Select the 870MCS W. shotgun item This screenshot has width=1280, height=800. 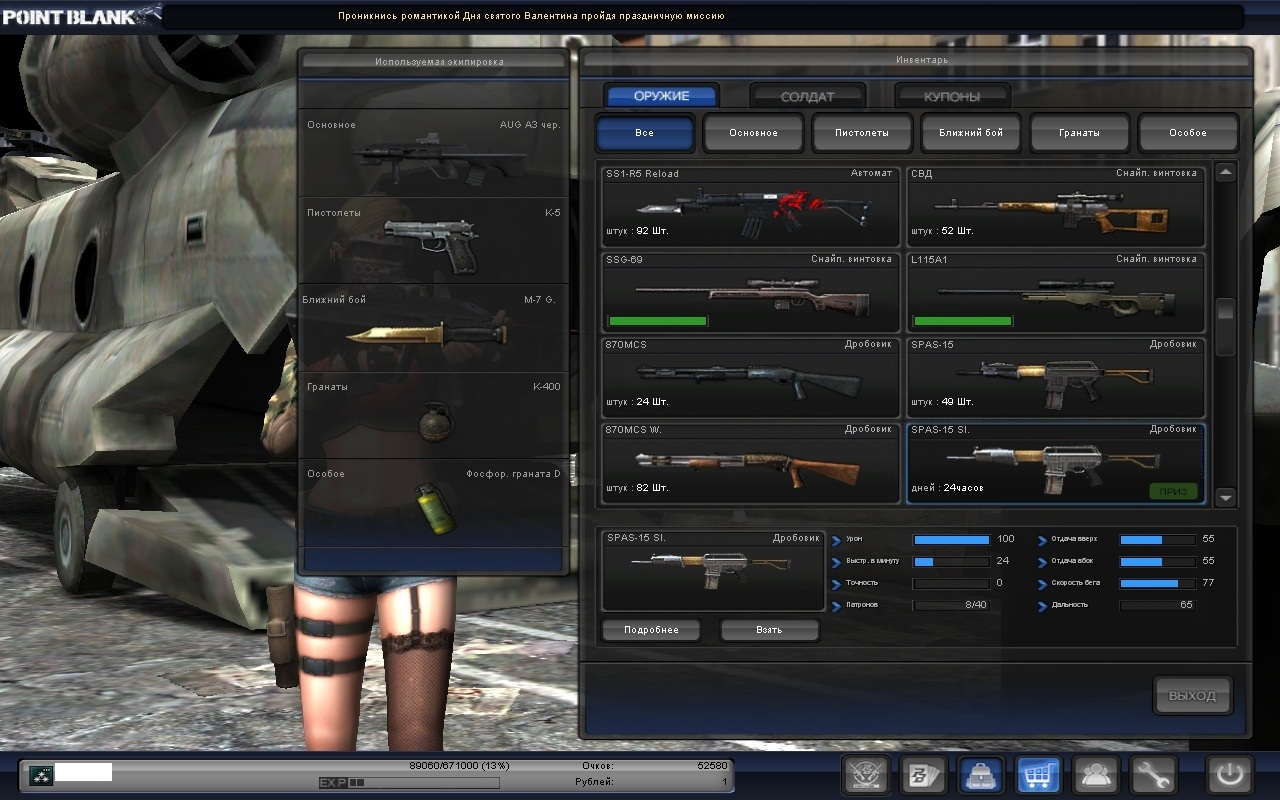pos(750,463)
